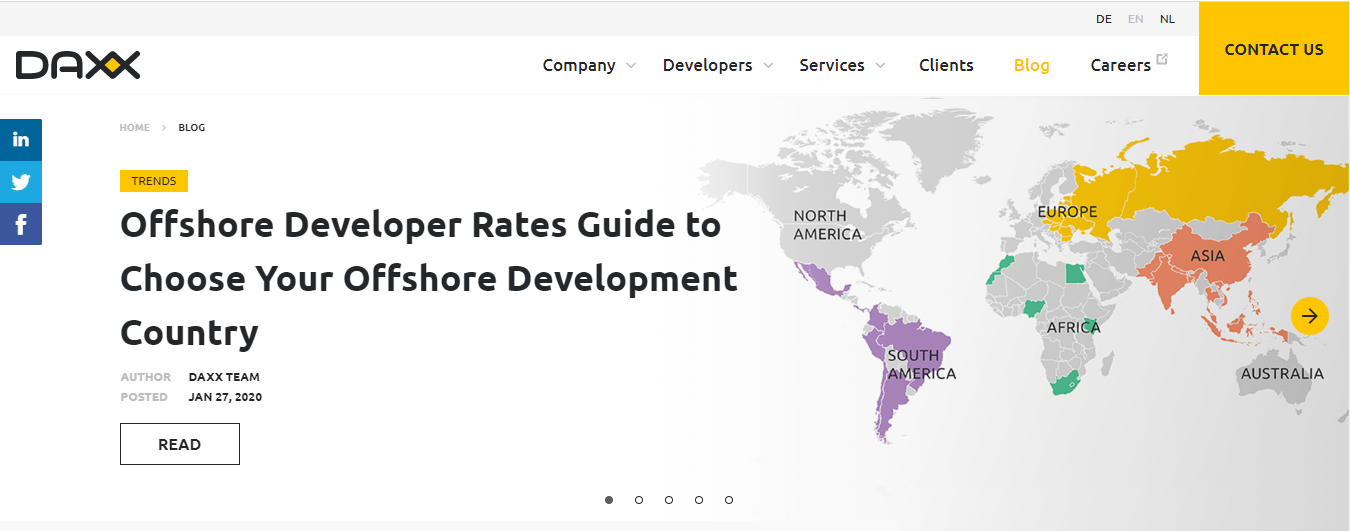Image resolution: width=1350 pixels, height=531 pixels.
Task: Go to next slide with yellow arrow
Action: tap(1310, 316)
